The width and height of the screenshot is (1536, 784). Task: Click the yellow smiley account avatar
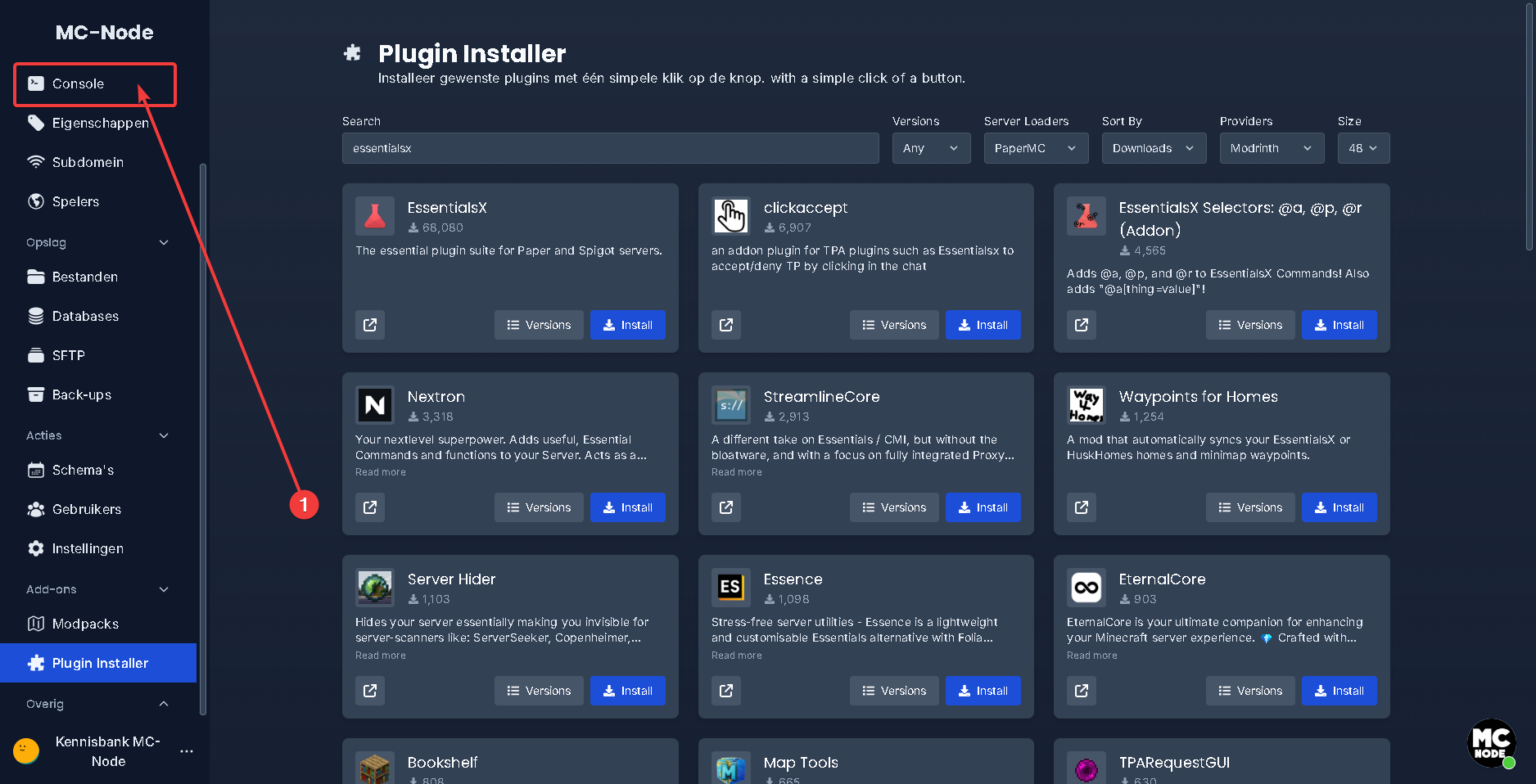26,750
